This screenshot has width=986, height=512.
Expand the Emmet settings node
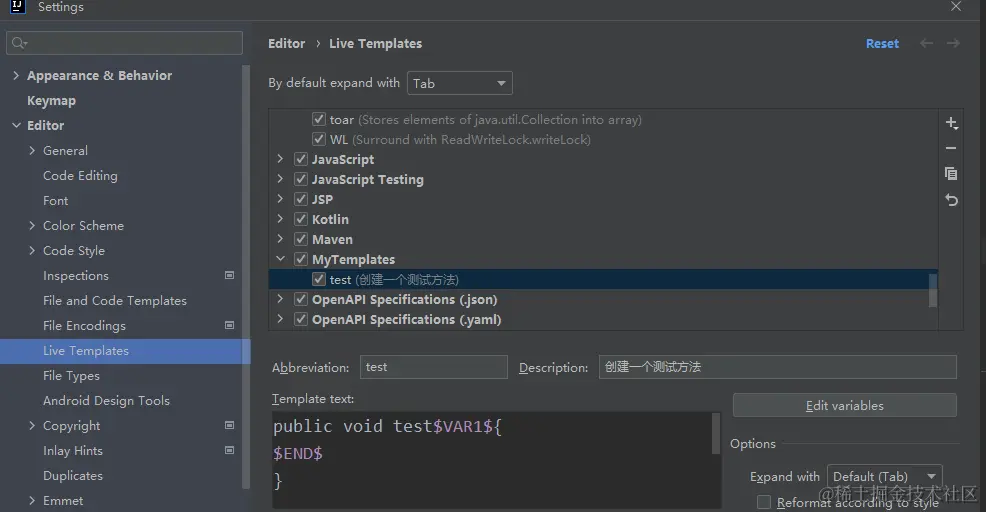pyautogui.click(x=32, y=501)
